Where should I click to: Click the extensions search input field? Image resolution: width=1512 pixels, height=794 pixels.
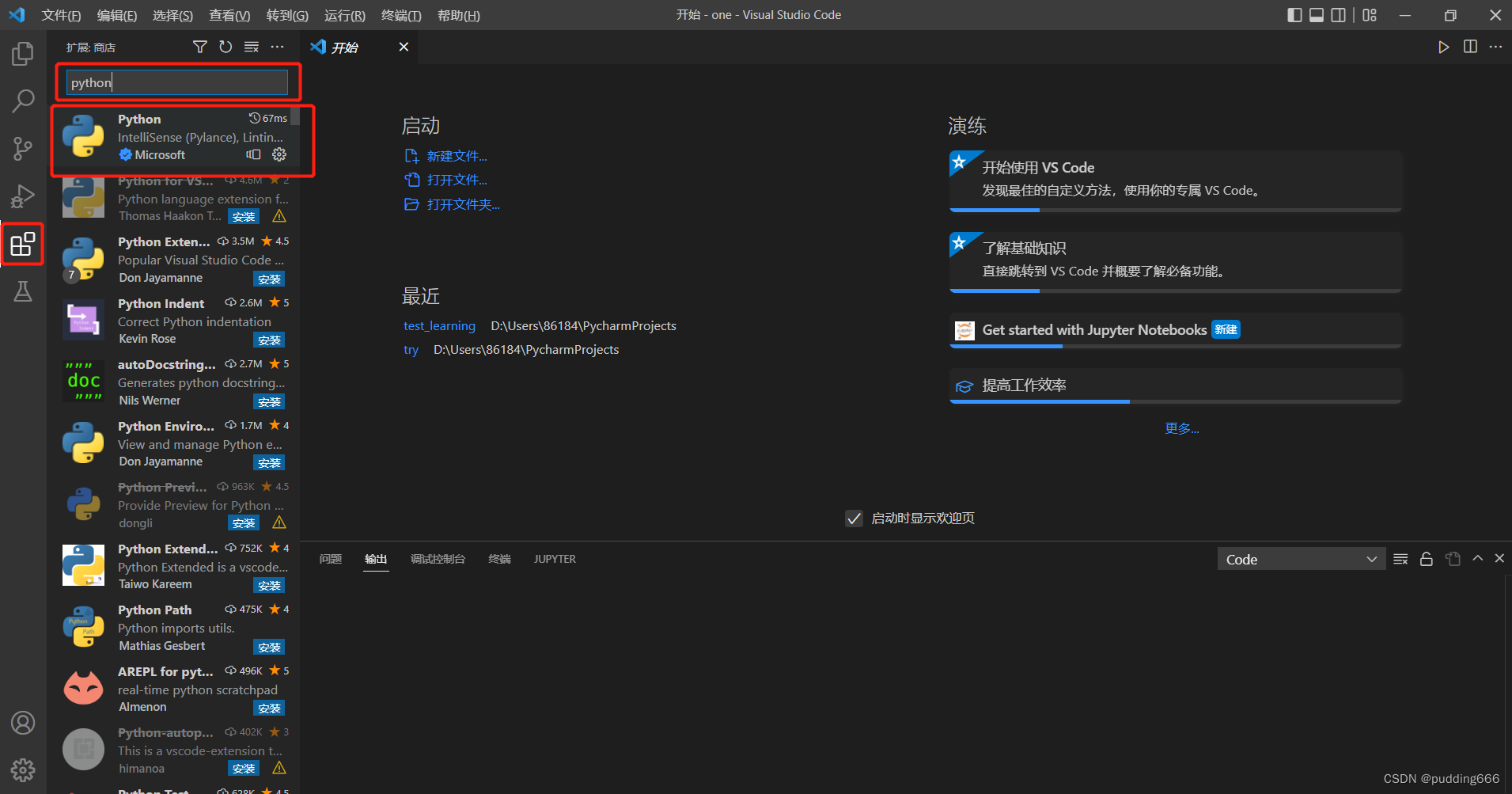177,82
